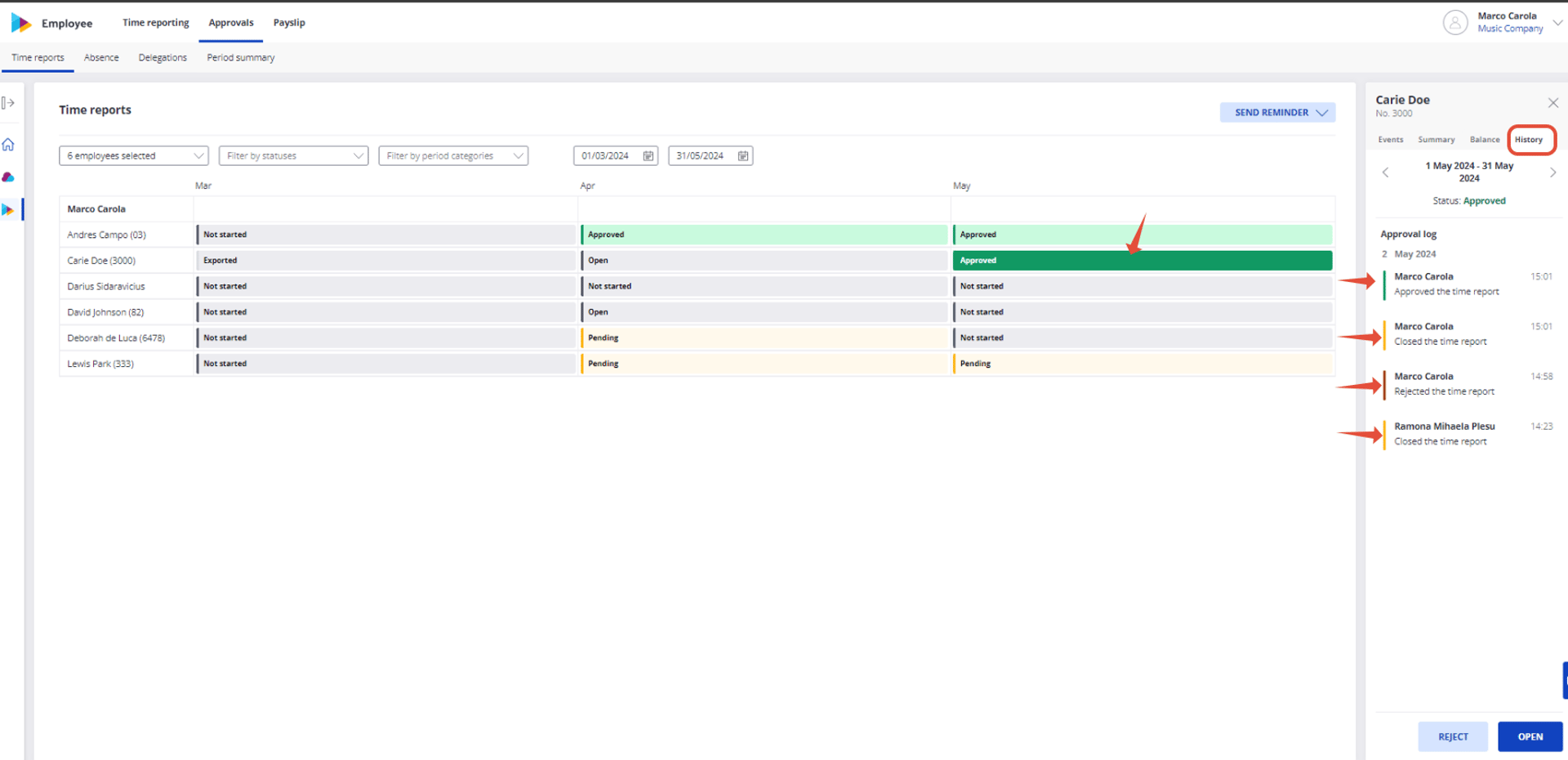Expand the Filter by statuses dropdown
1568x760 pixels.
click(x=294, y=156)
